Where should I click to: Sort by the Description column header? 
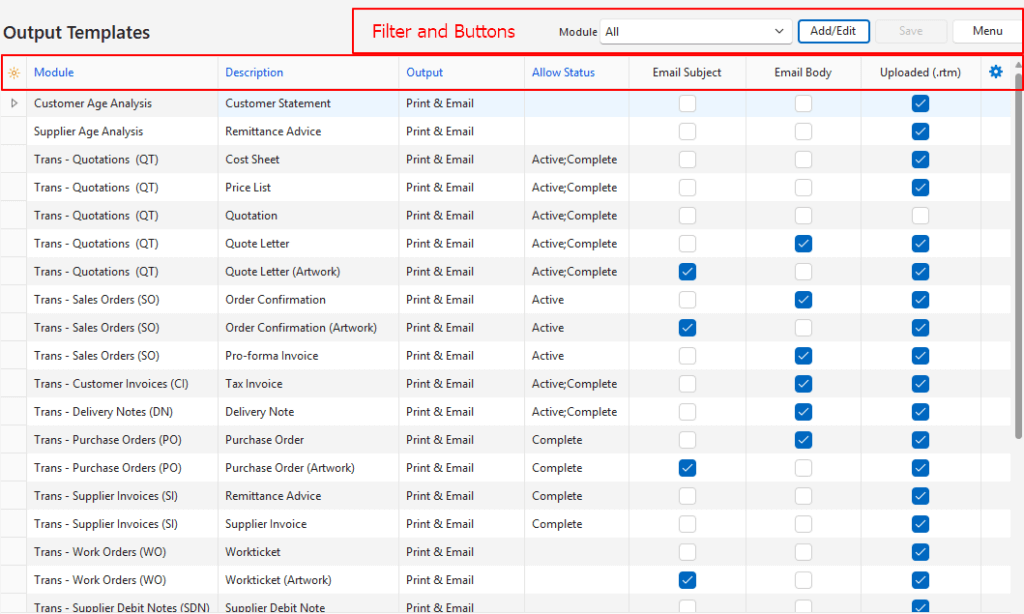(x=254, y=72)
